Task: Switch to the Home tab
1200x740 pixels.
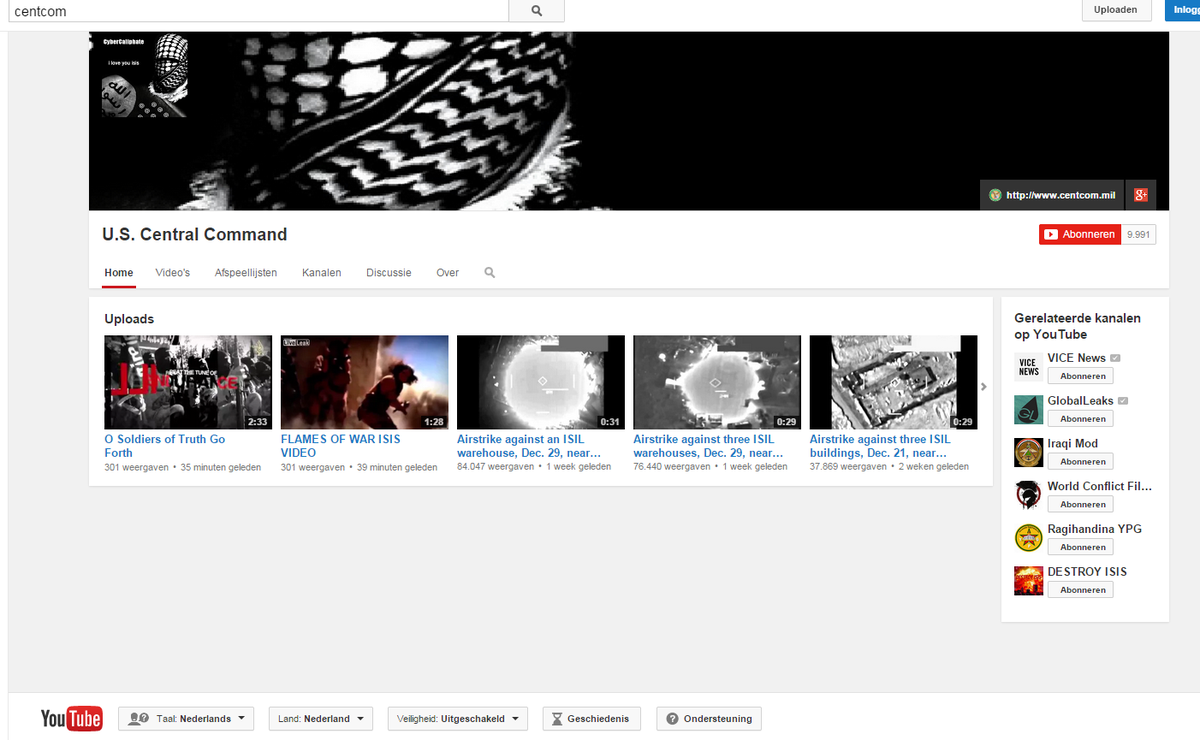Action: 119,273
